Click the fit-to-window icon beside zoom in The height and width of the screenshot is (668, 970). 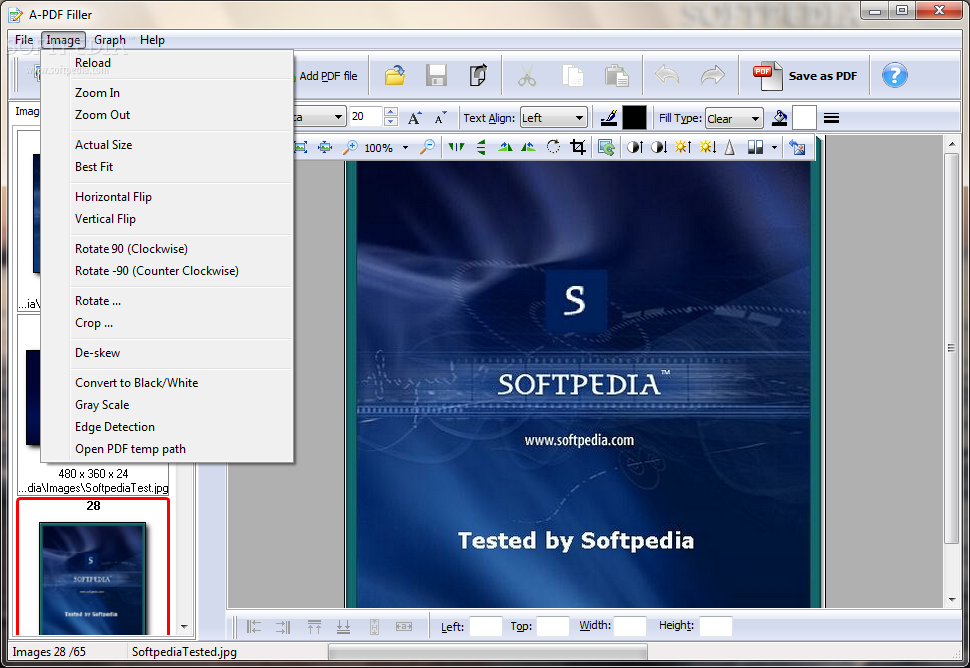[325, 147]
